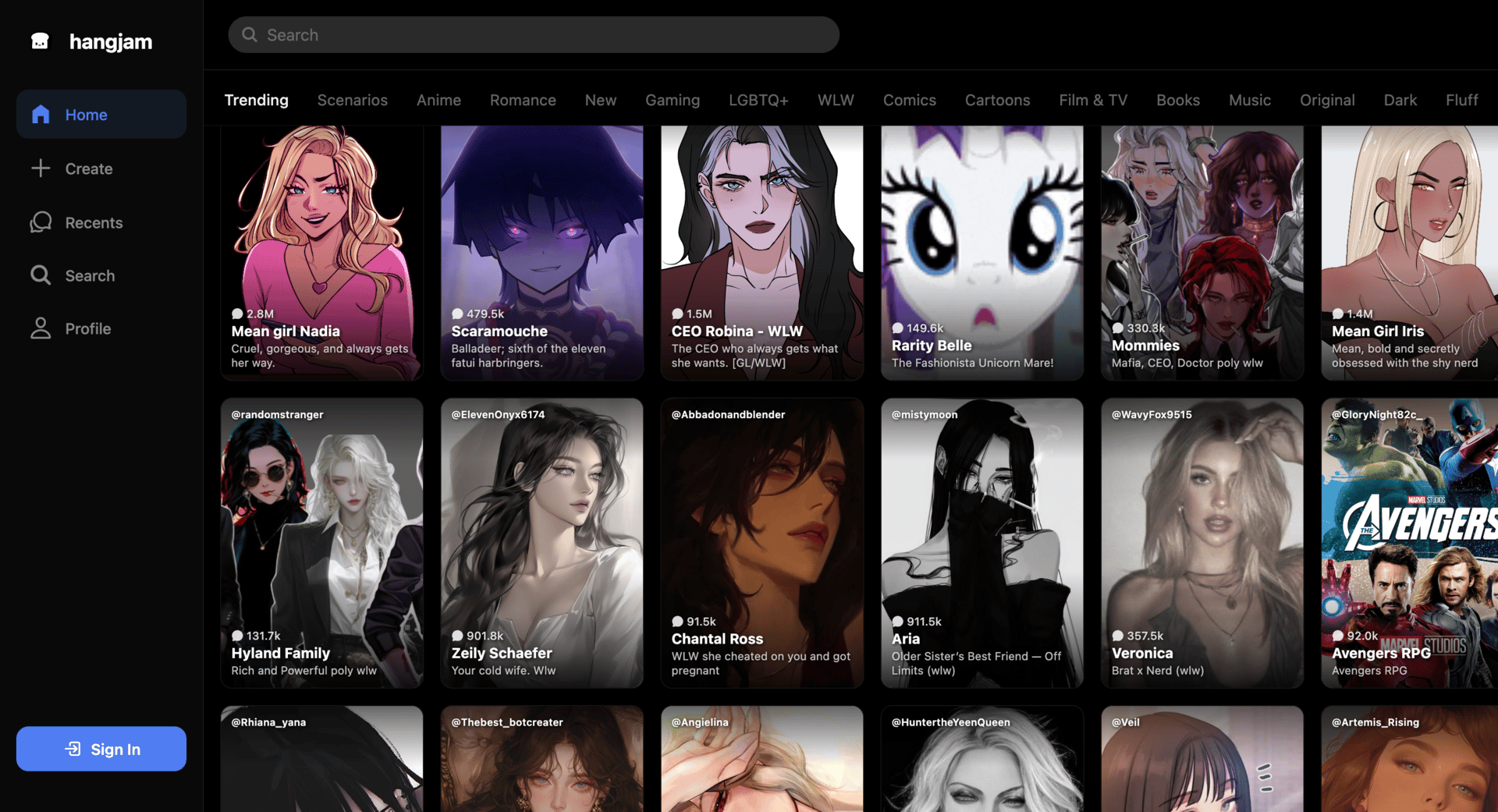1498x812 pixels.
Task: Open the Music category tab
Action: coord(1250,100)
